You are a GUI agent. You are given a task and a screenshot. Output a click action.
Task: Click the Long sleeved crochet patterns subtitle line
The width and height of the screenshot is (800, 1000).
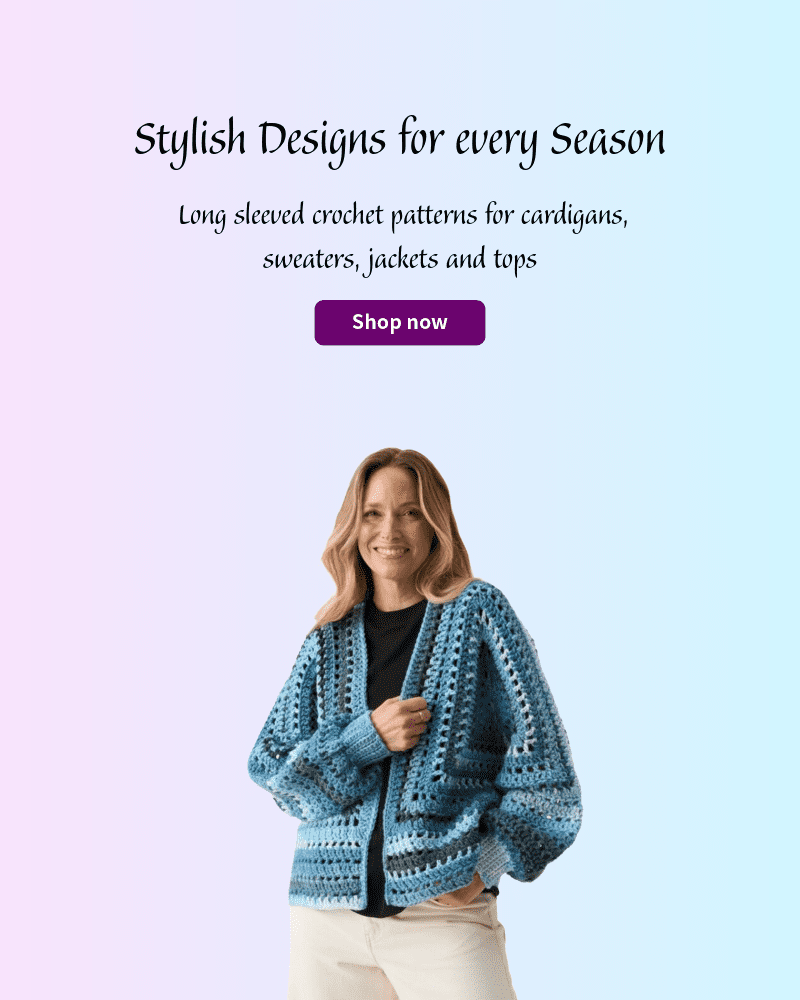pyautogui.click(x=403, y=217)
